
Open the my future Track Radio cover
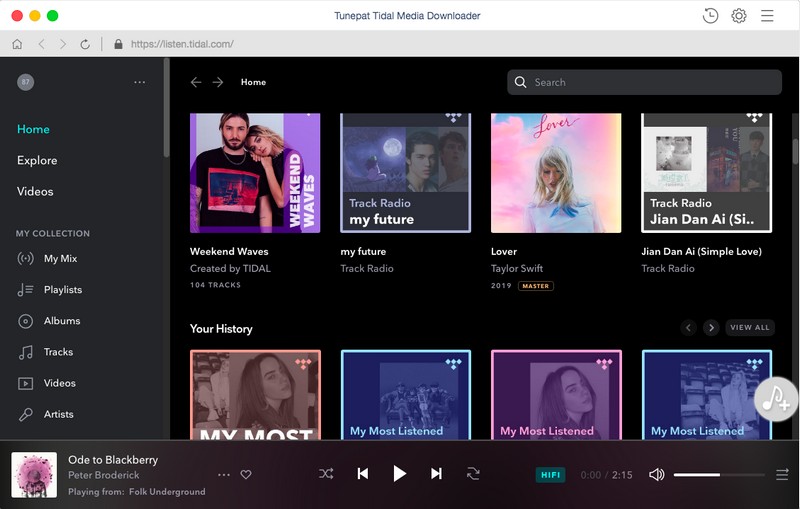pyautogui.click(x=406, y=173)
